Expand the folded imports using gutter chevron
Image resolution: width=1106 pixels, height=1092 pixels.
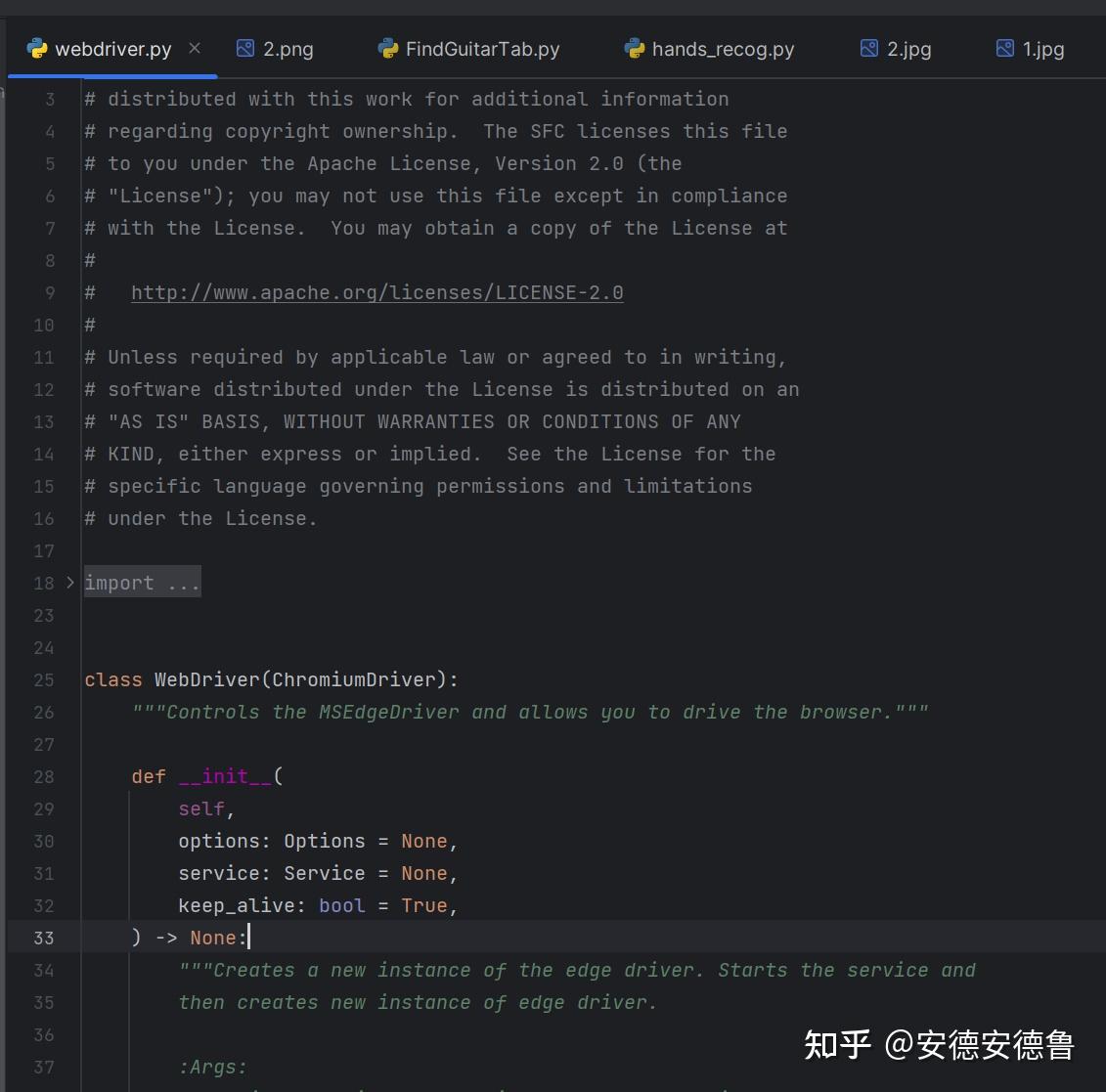click(x=69, y=583)
